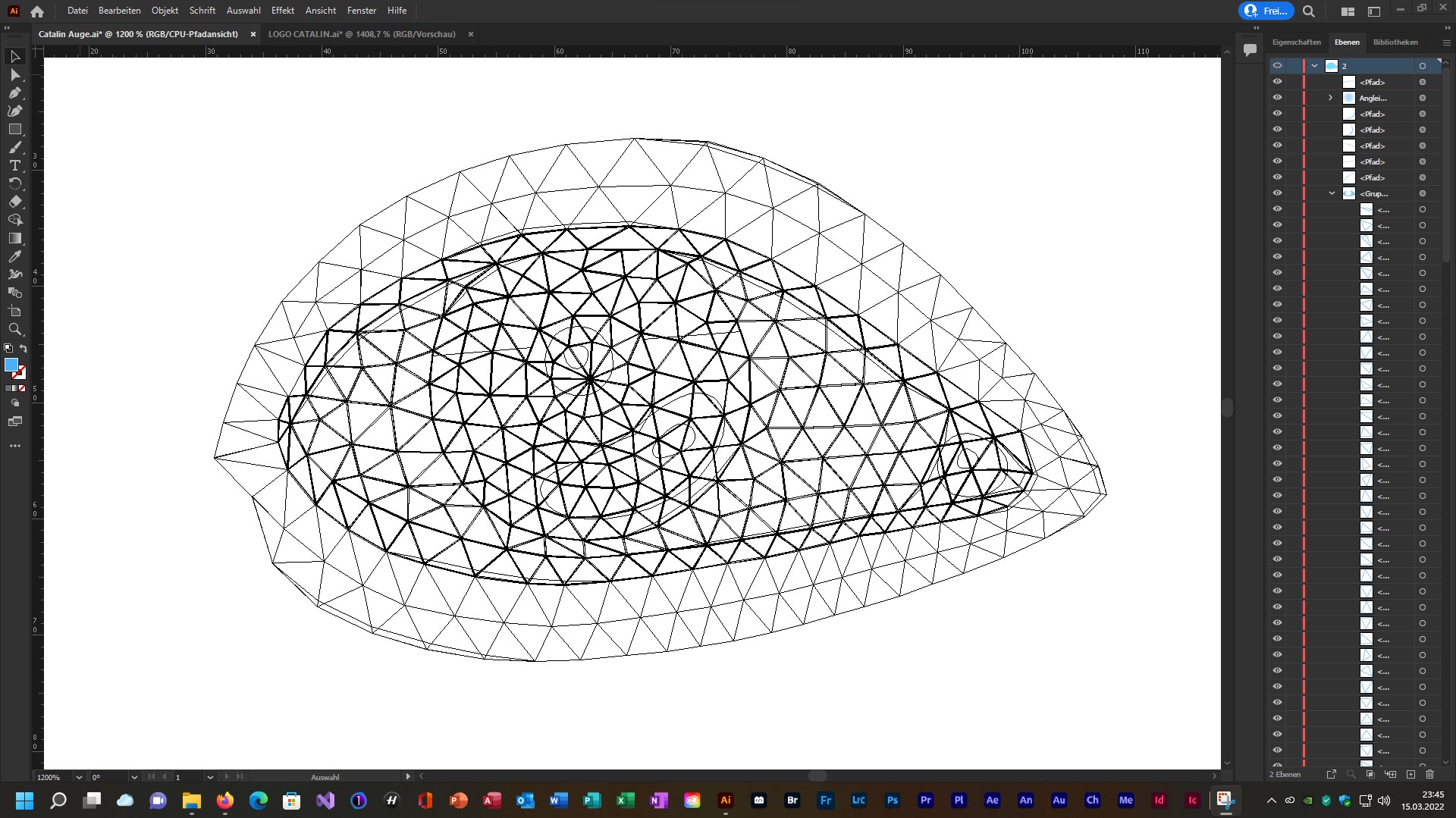
Task: Activate the Eraser tool
Action: click(14, 202)
